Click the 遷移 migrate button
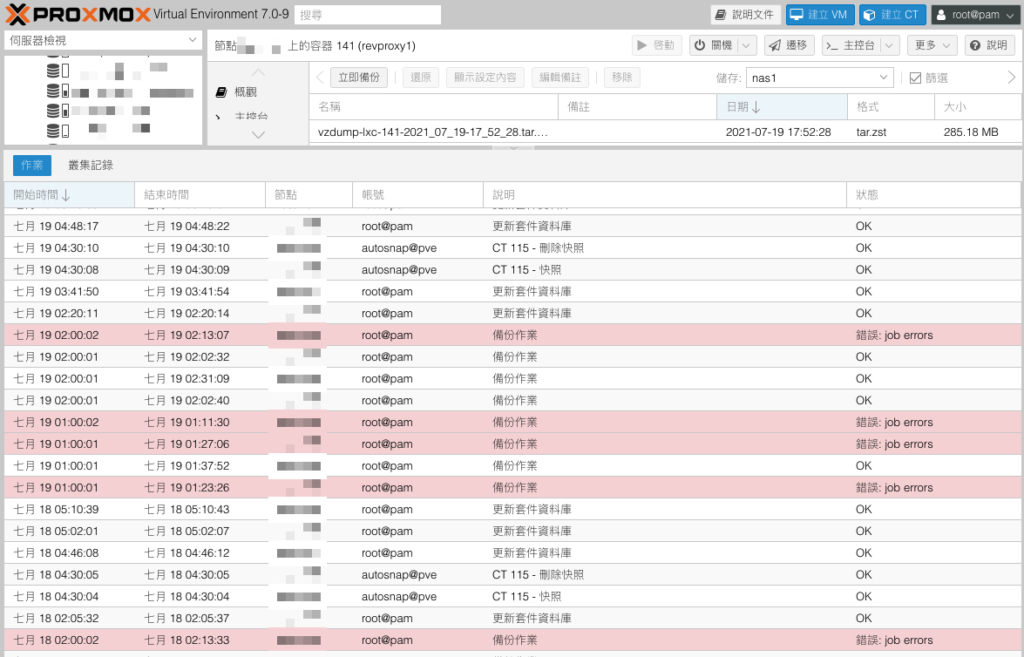 coord(789,45)
